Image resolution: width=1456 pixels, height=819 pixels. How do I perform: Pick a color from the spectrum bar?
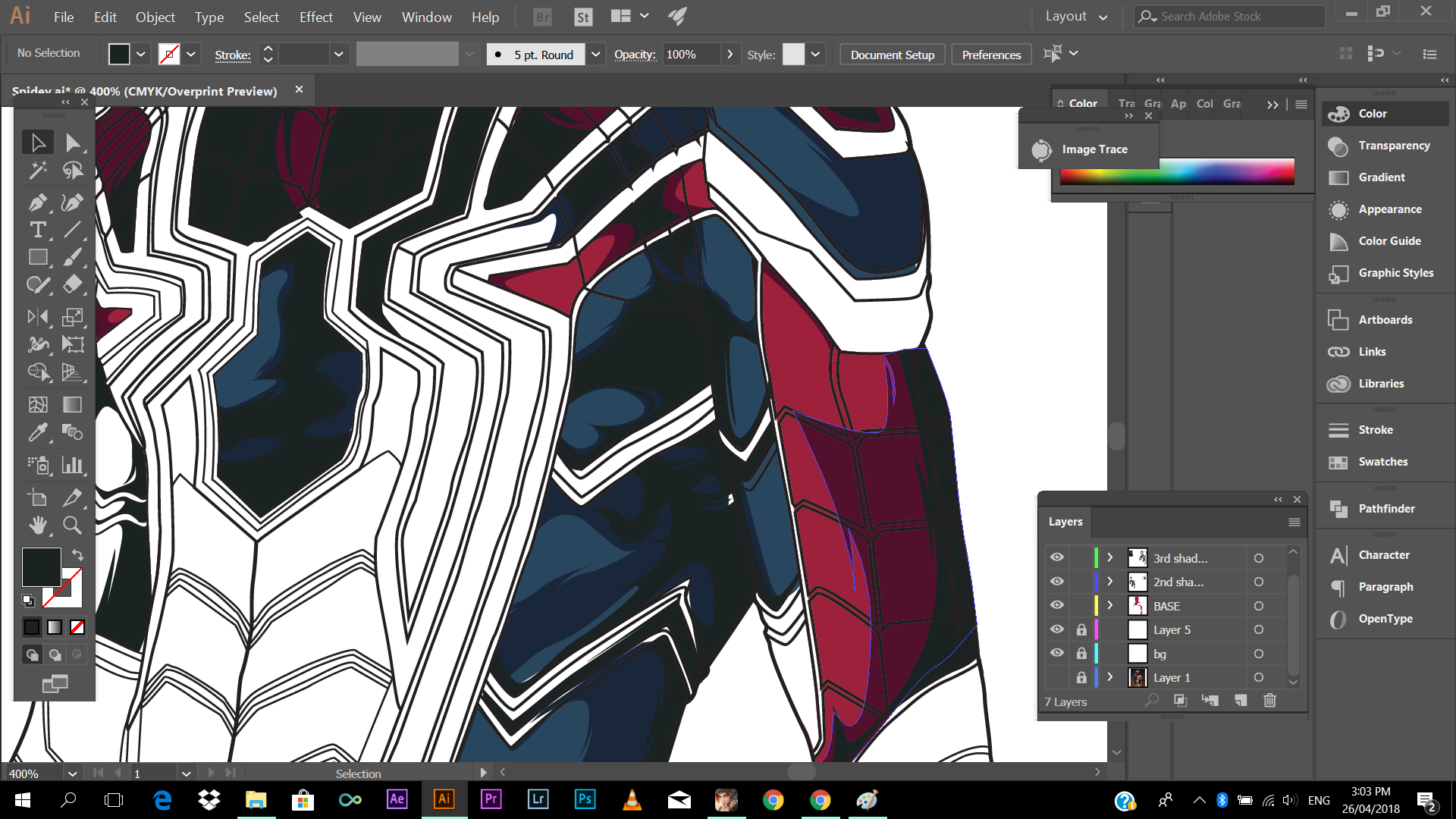pos(1177,171)
